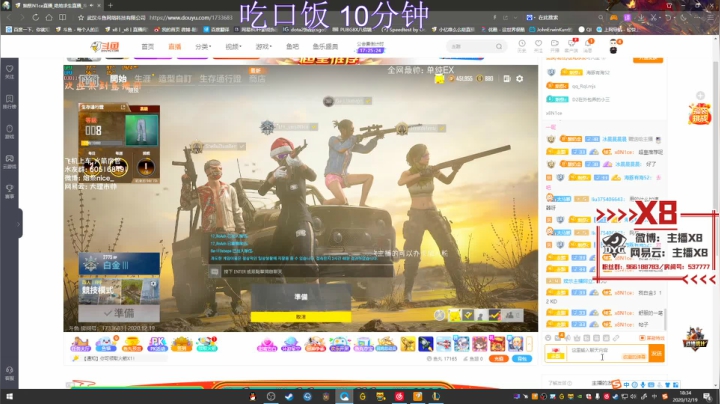Open the notification center icon
The image size is (720, 404).
click(708, 396)
